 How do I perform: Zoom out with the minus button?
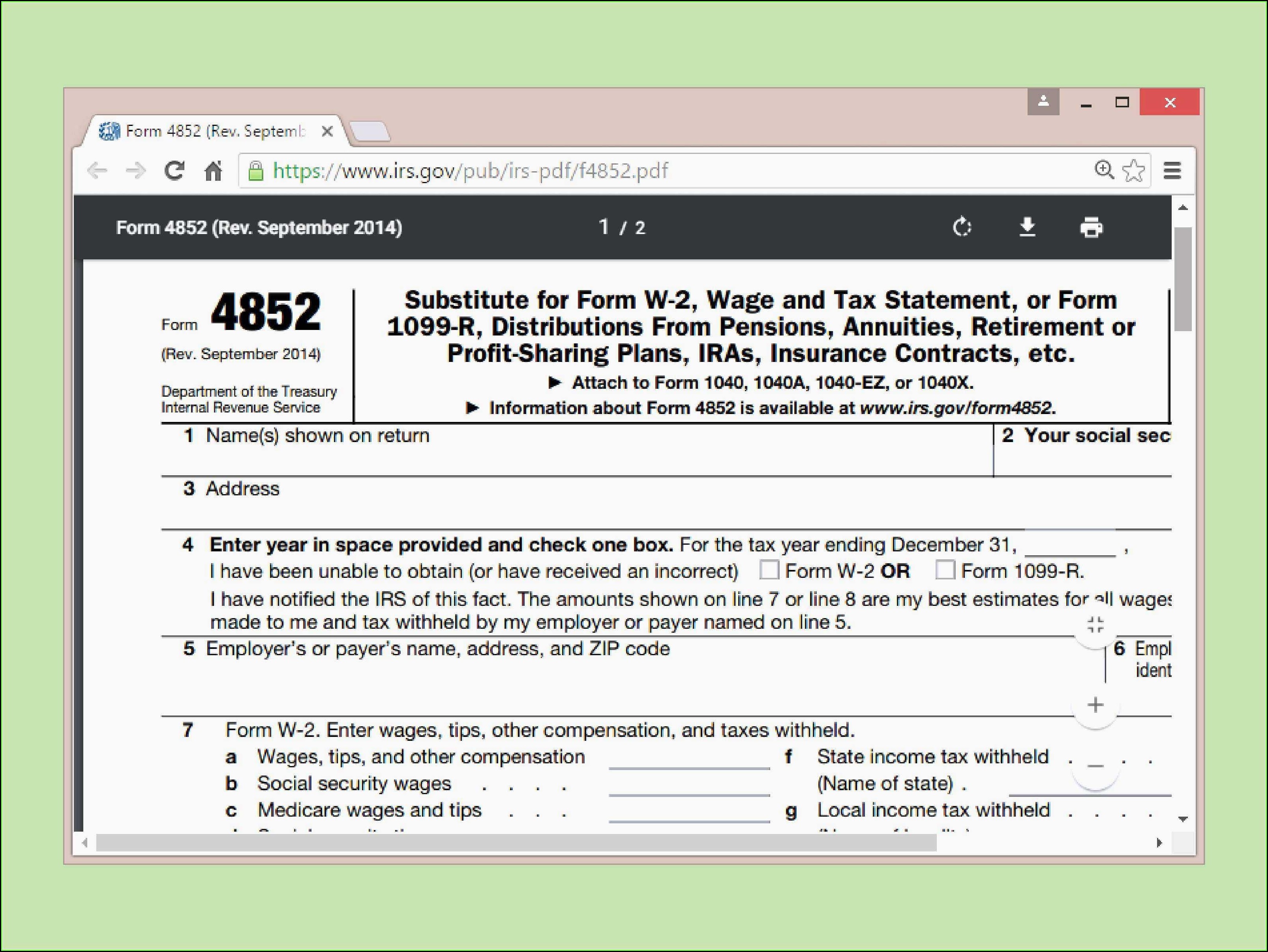point(1095,766)
